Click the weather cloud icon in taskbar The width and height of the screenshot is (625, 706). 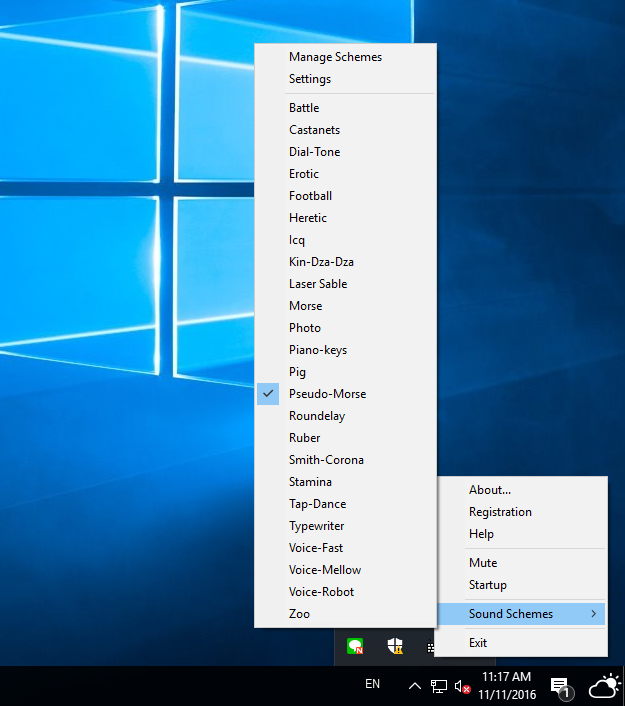point(604,686)
